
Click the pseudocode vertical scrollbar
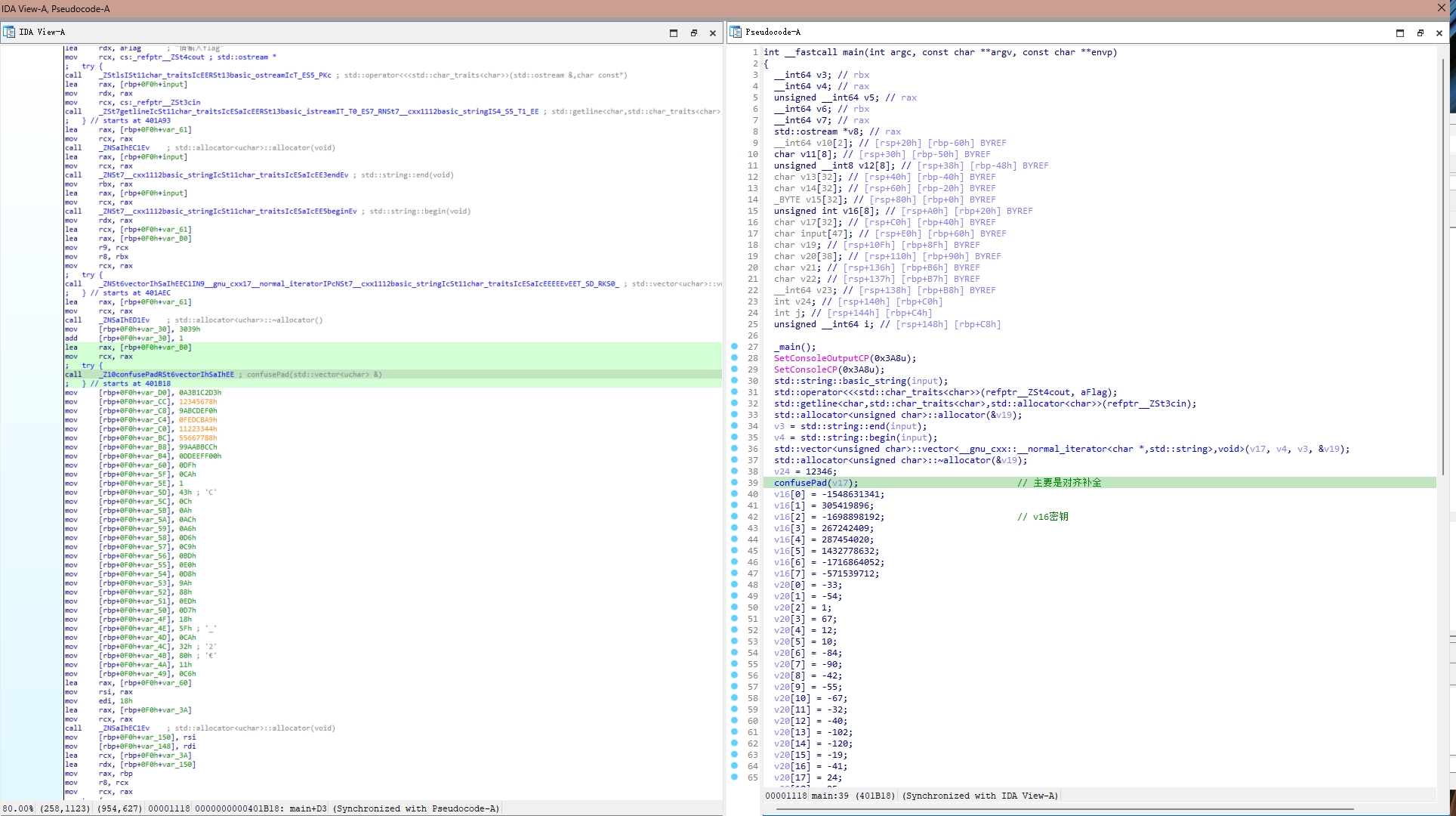[x=1442, y=264]
